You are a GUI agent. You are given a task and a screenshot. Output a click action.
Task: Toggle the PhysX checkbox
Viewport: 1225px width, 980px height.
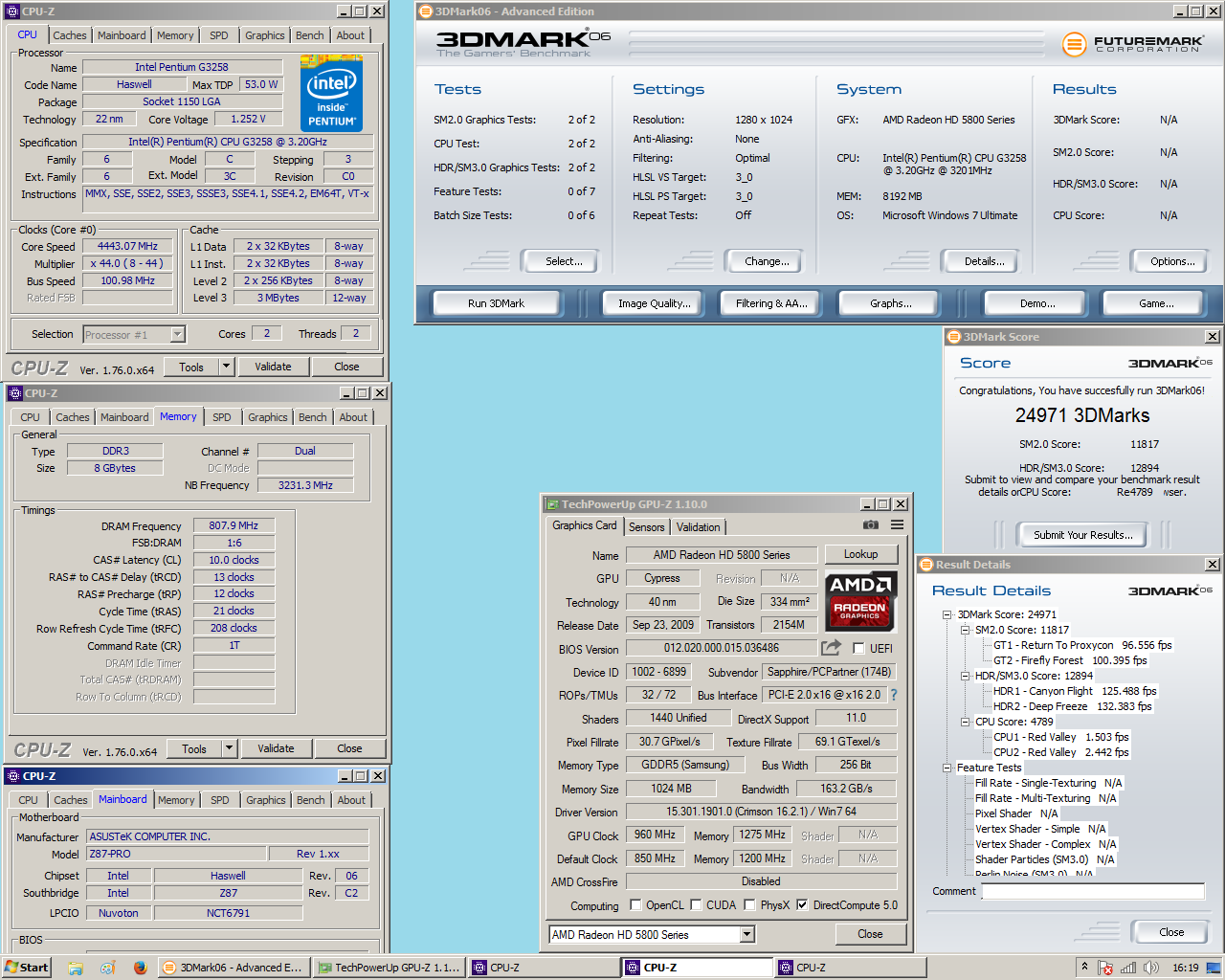pos(750,904)
